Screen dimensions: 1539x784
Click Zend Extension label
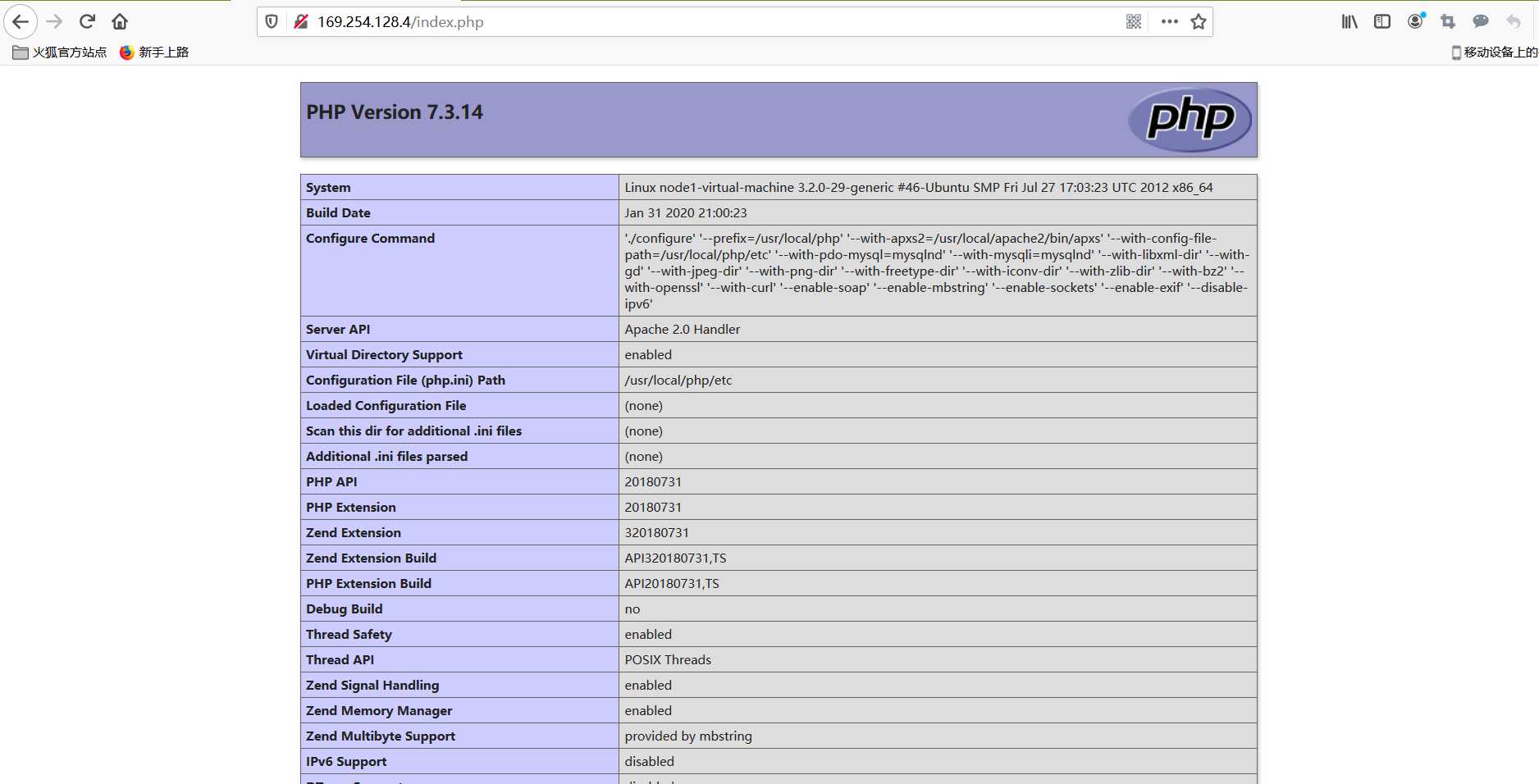tap(354, 533)
